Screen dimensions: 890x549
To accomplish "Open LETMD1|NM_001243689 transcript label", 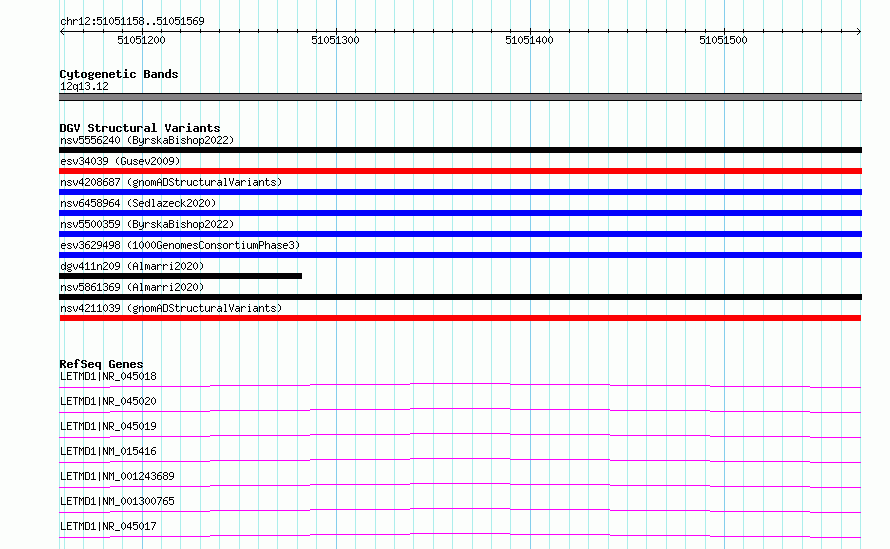I will tap(117, 476).
